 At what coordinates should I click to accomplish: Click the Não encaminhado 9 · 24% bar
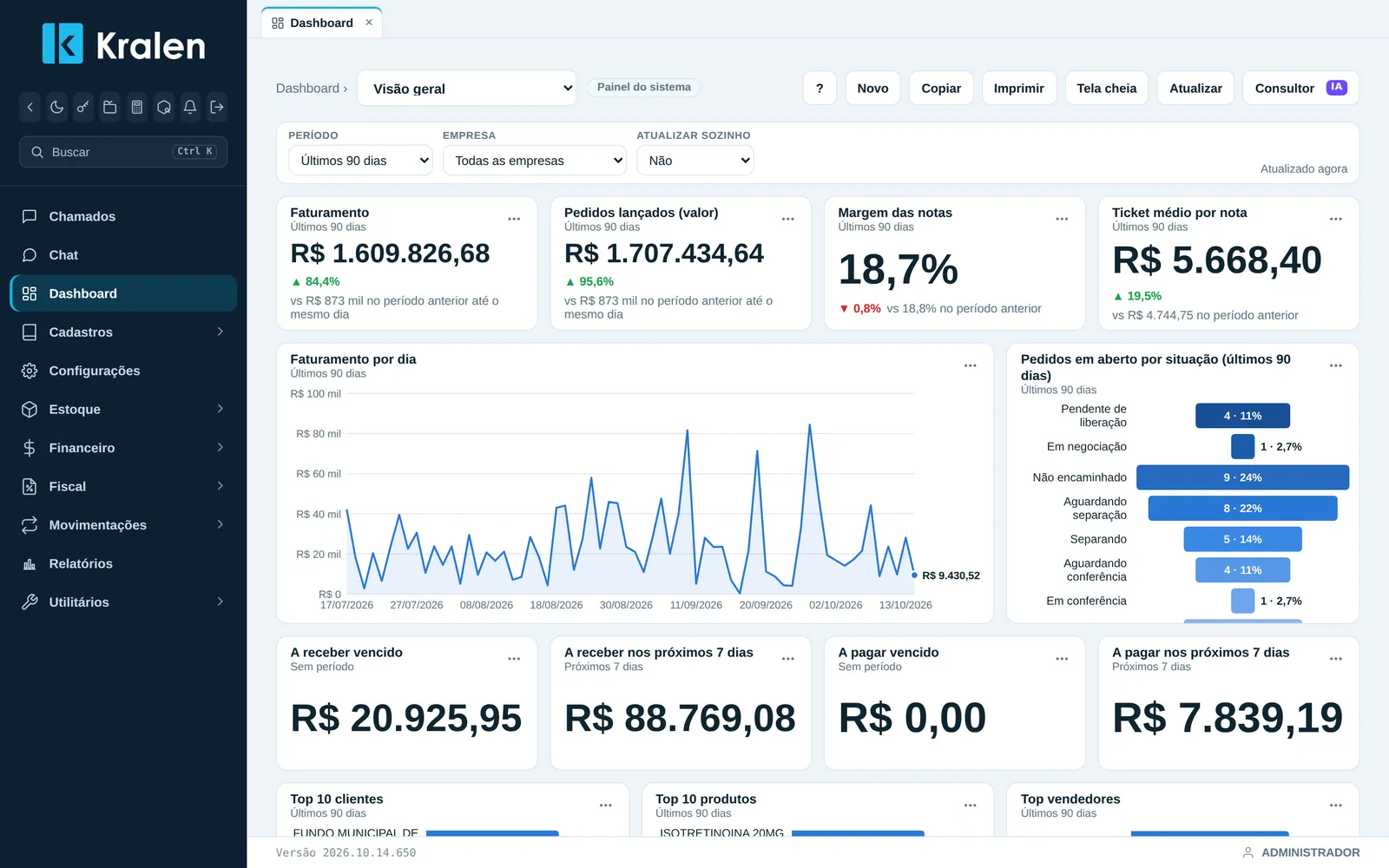pyautogui.click(x=1242, y=477)
